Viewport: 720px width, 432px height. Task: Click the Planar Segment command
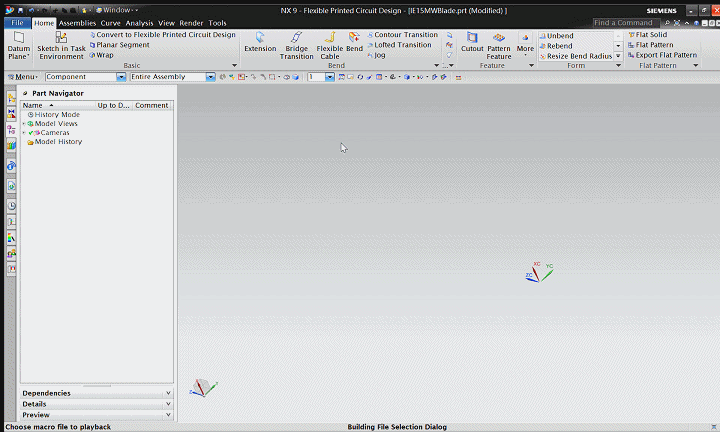[119, 45]
